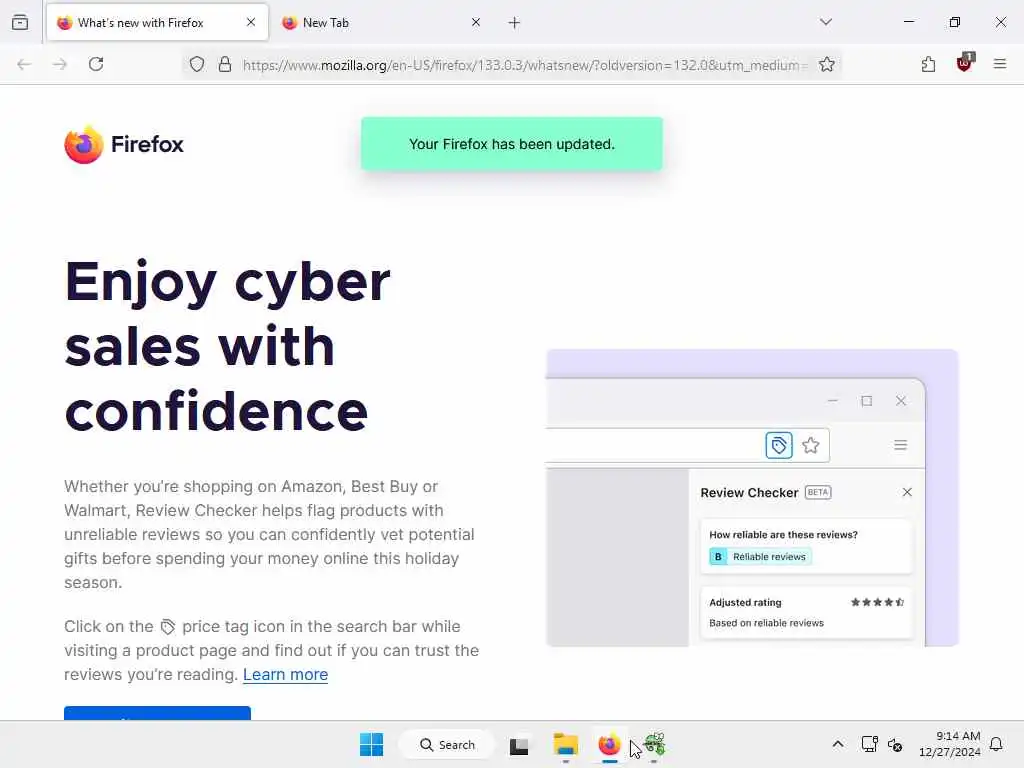Image resolution: width=1024 pixels, height=768 pixels.
Task: Close the What's new with Firefox tab
Action: (x=251, y=22)
